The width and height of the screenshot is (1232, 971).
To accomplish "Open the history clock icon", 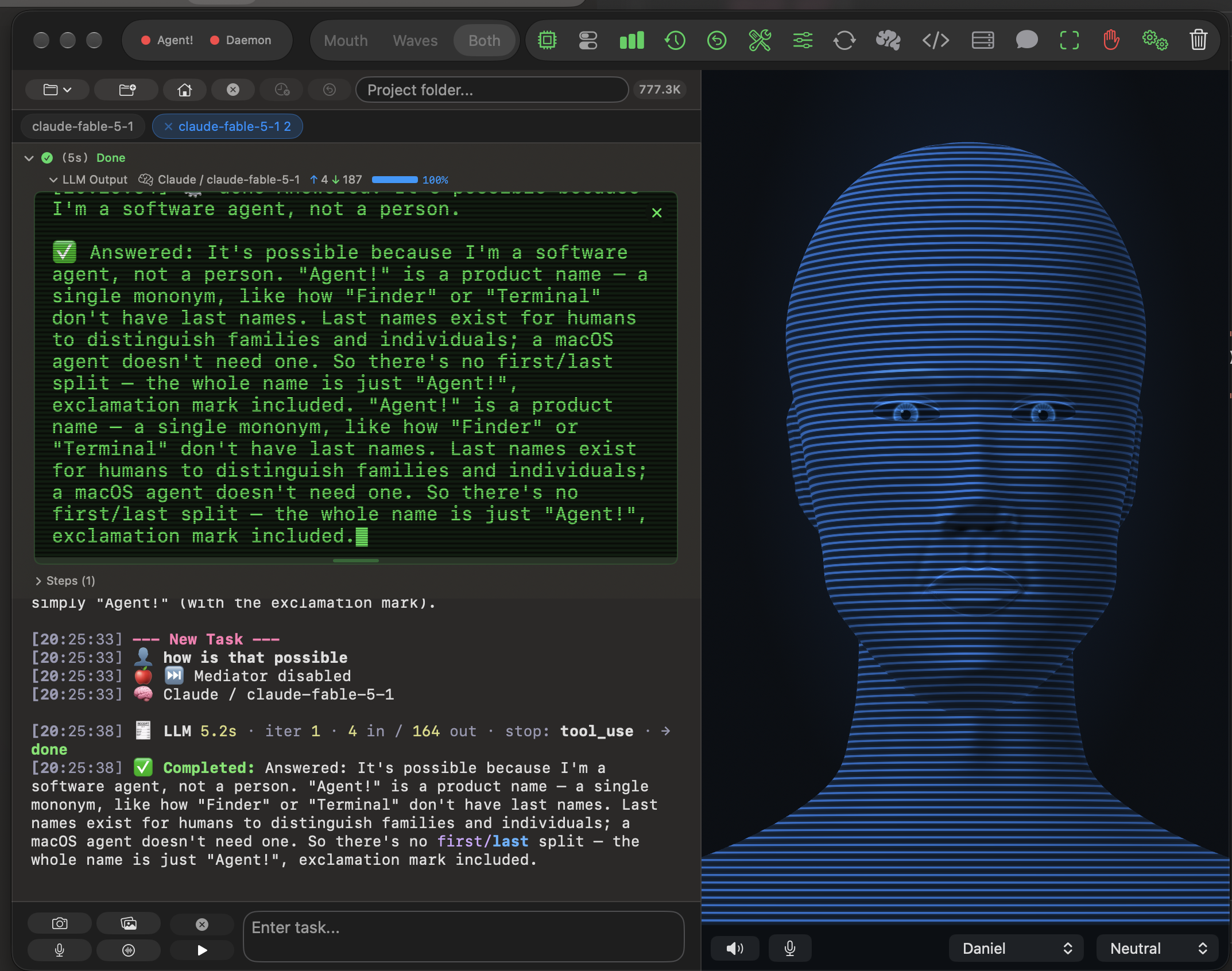I will tap(675, 40).
